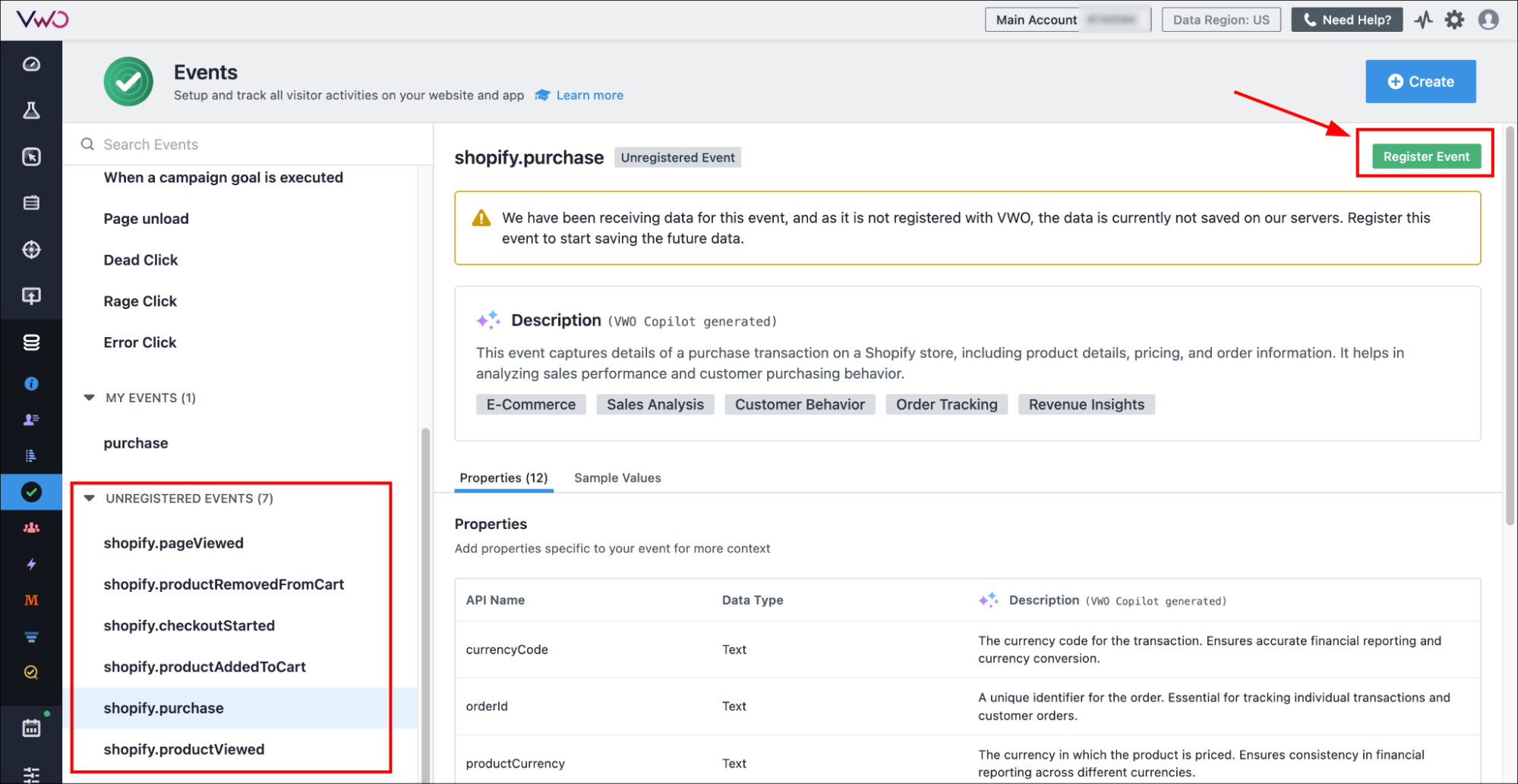Open the Testing flask icon in sidebar
1518x784 pixels.
pyautogui.click(x=31, y=111)
